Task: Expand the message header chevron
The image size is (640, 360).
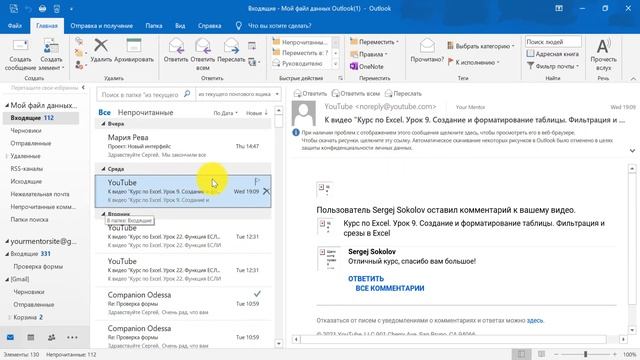Action: (x=632, y=151)
